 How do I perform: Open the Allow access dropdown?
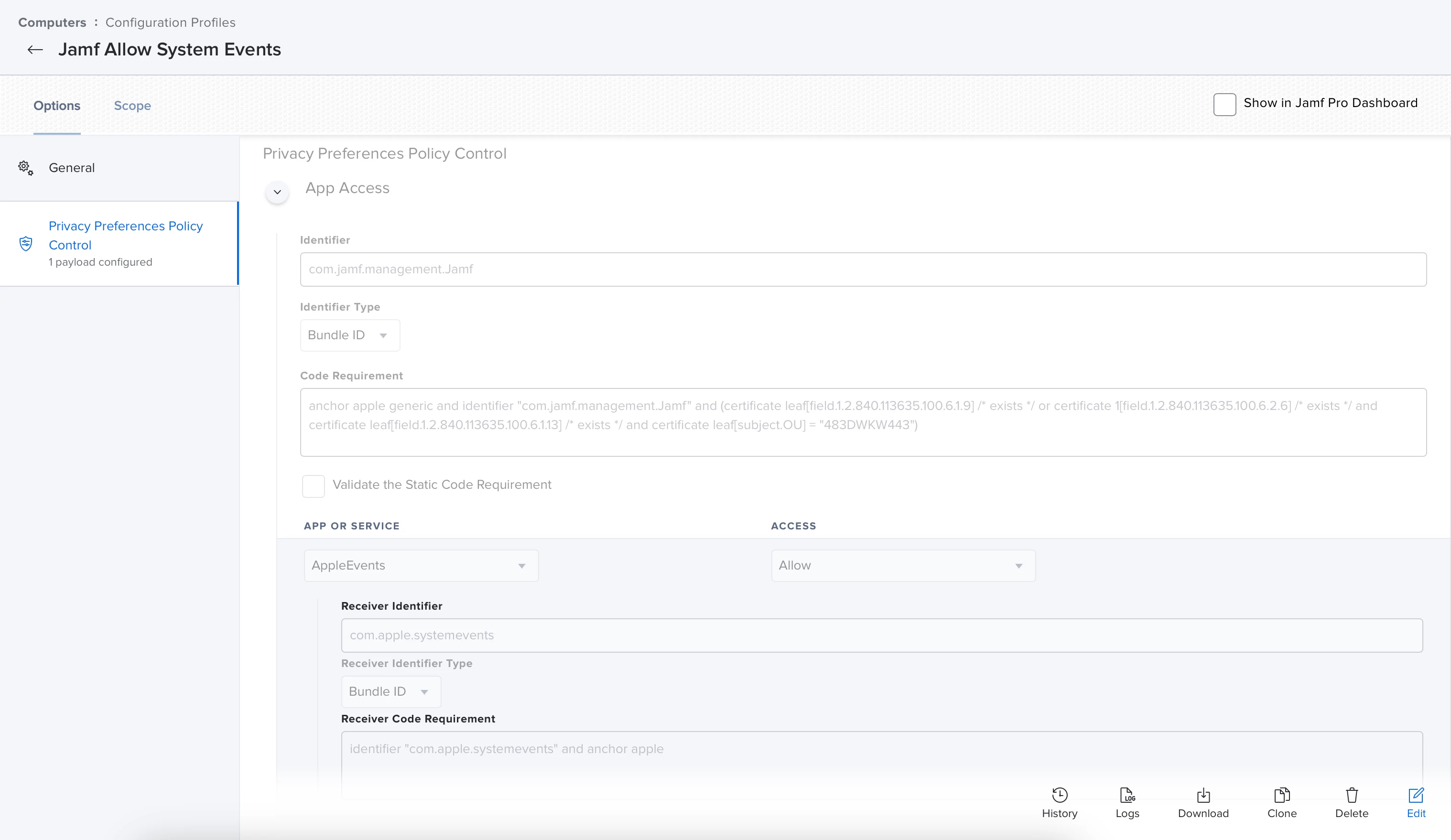pos(903,565)
